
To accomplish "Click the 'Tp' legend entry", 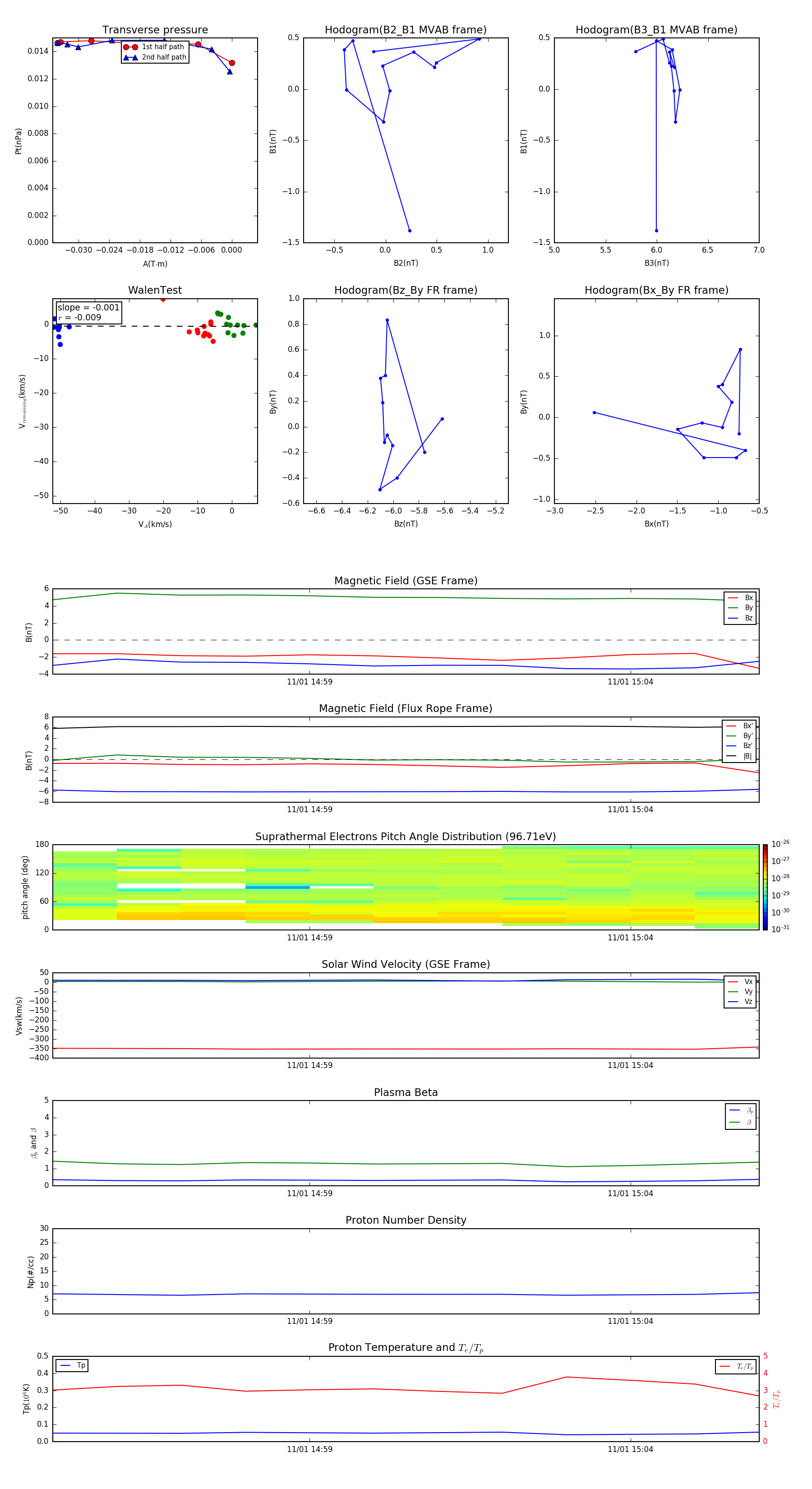I will 72,1365.
